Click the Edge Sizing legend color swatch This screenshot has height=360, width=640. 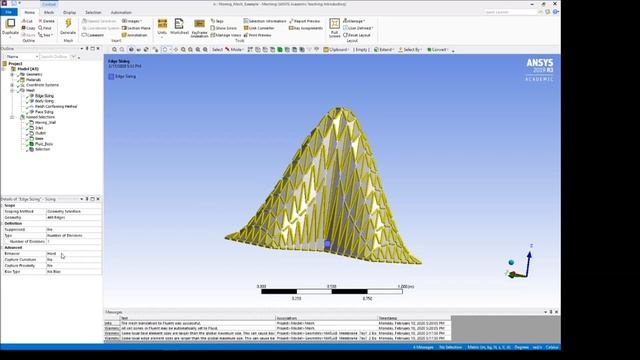tap(111, 76)
